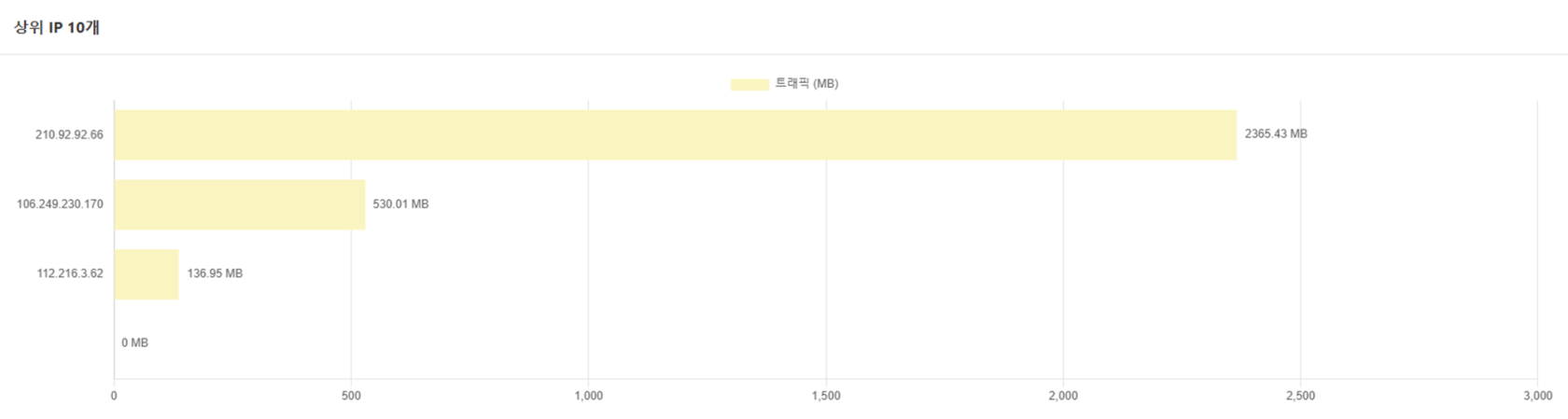Click the 0 MB value label

[134, 343]
